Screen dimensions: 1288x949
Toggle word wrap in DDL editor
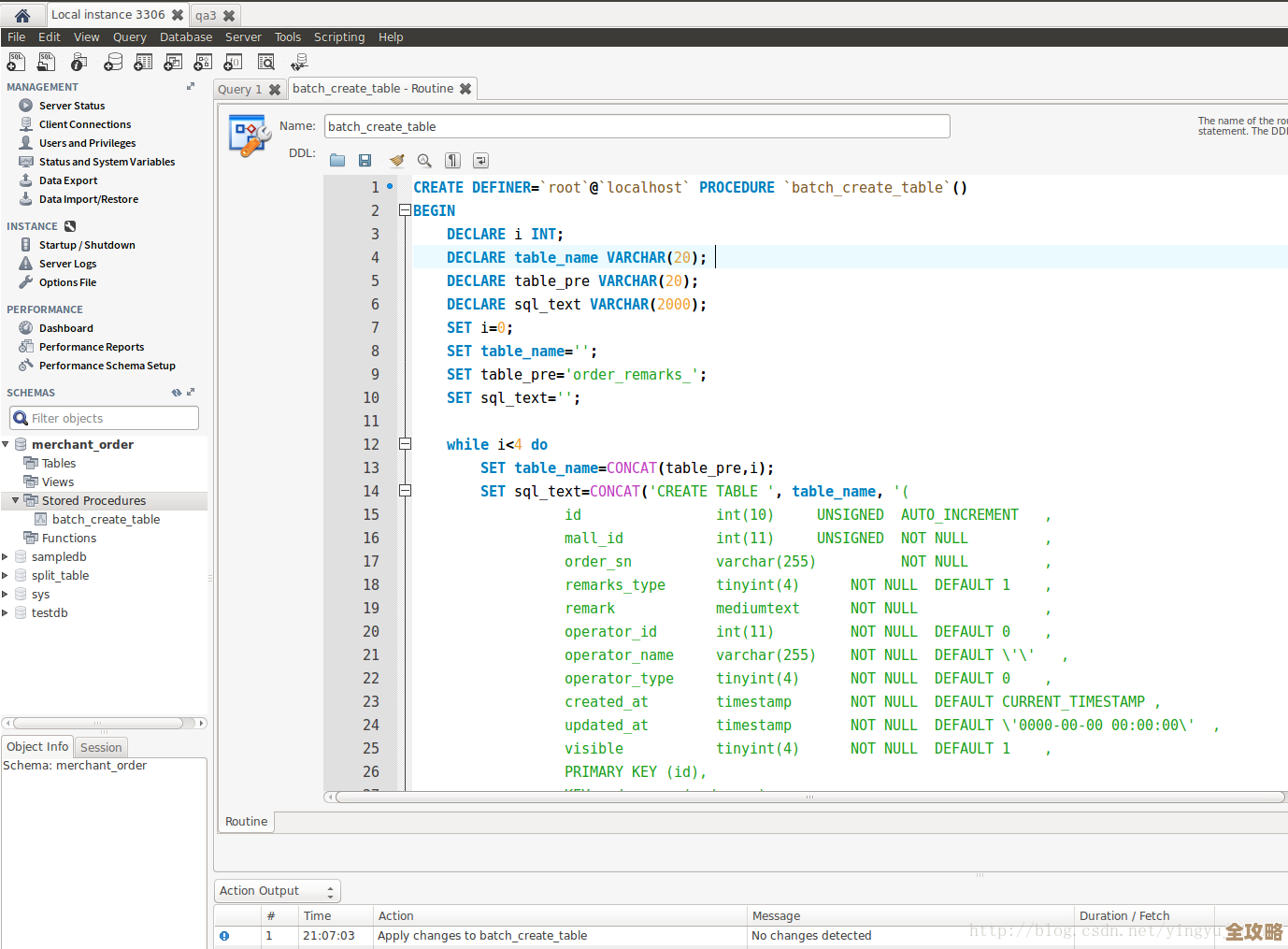pyautogui.click(x=480, y=161)
